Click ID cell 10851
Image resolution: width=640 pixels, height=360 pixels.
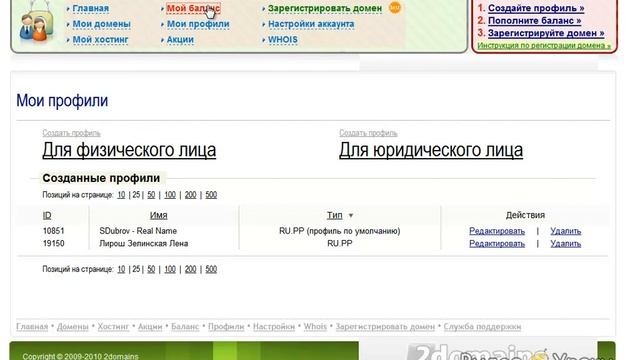[x=53, y=231]
